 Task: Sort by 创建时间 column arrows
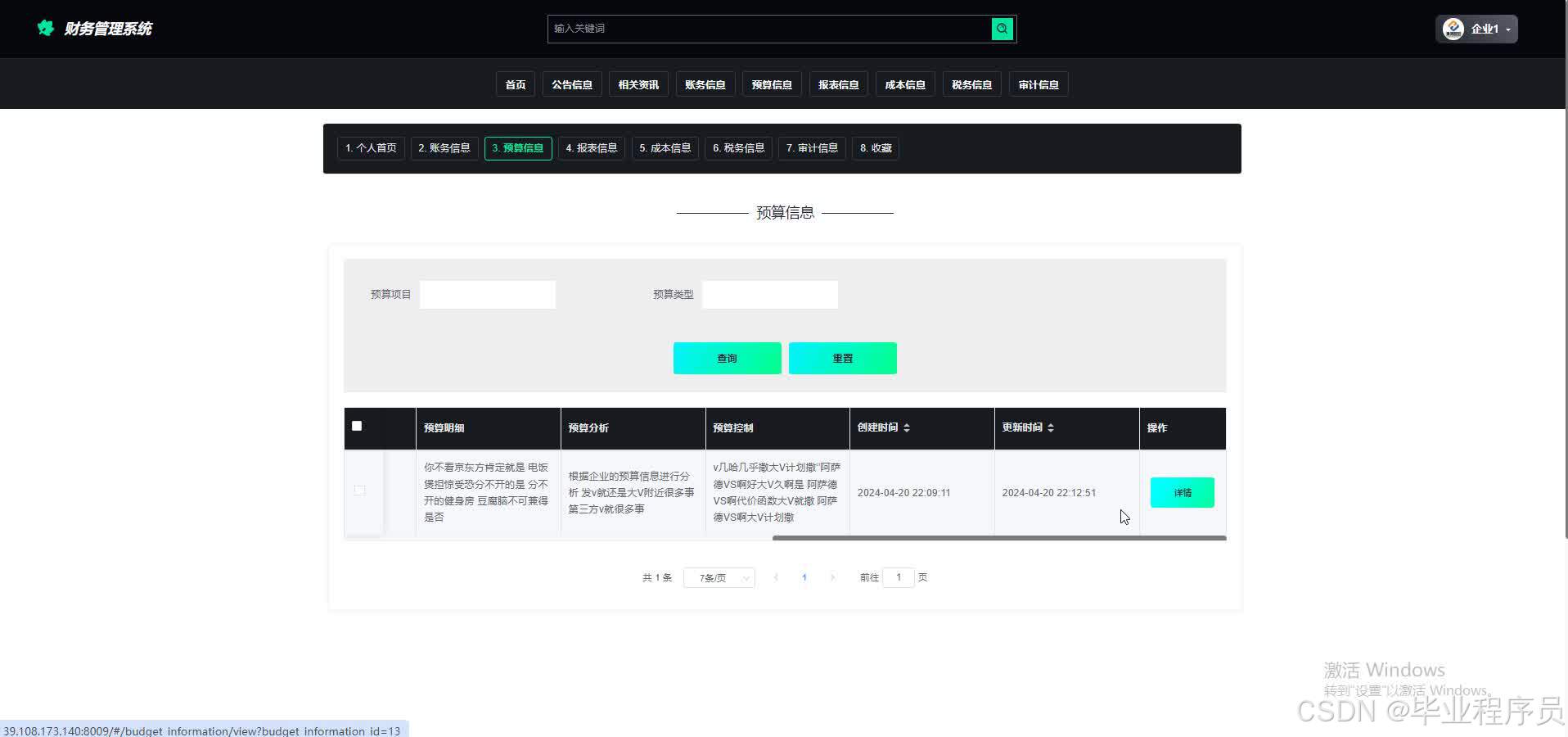907,427
